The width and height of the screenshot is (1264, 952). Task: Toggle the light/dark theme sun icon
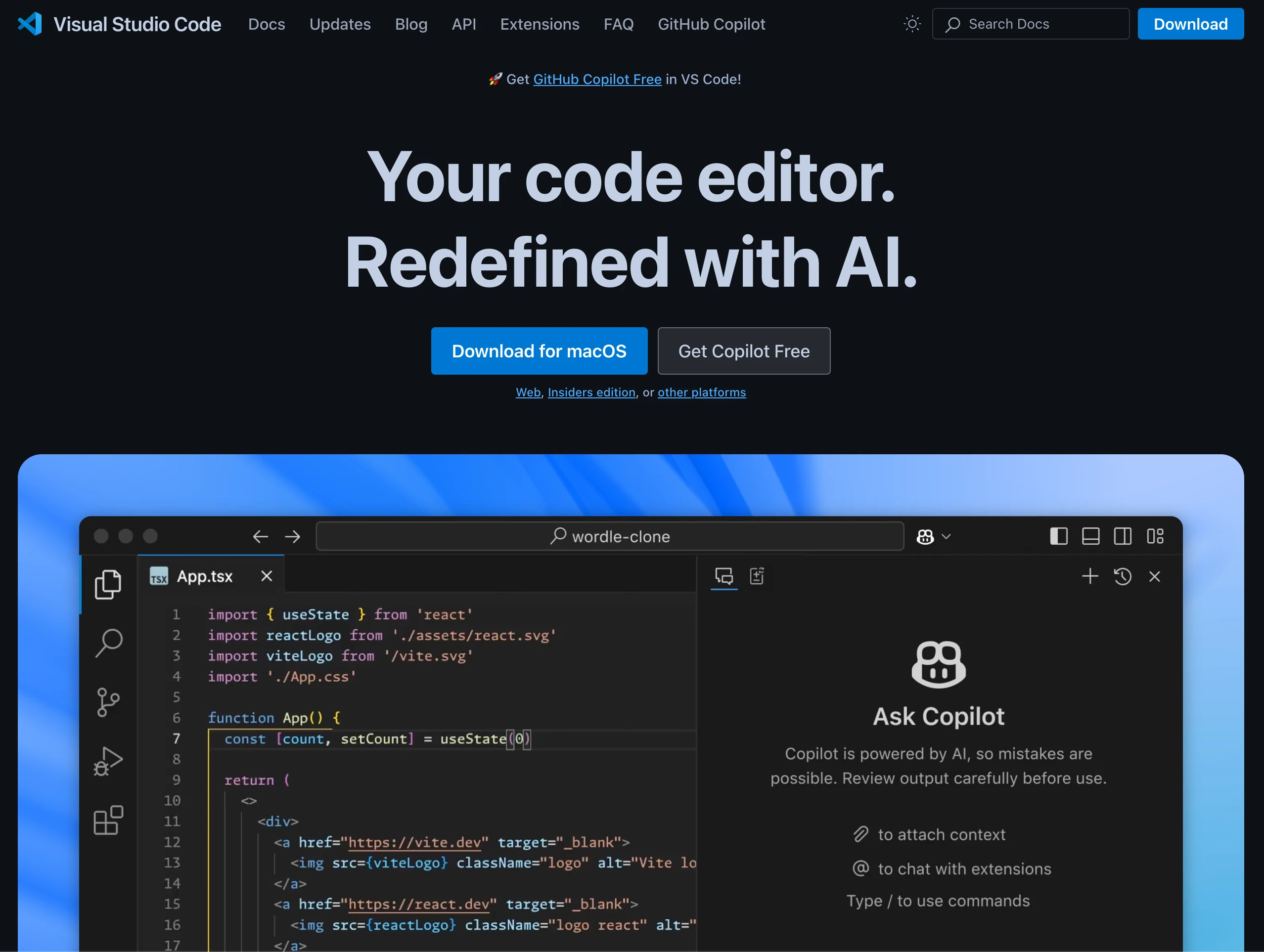(x=911, y=23)
